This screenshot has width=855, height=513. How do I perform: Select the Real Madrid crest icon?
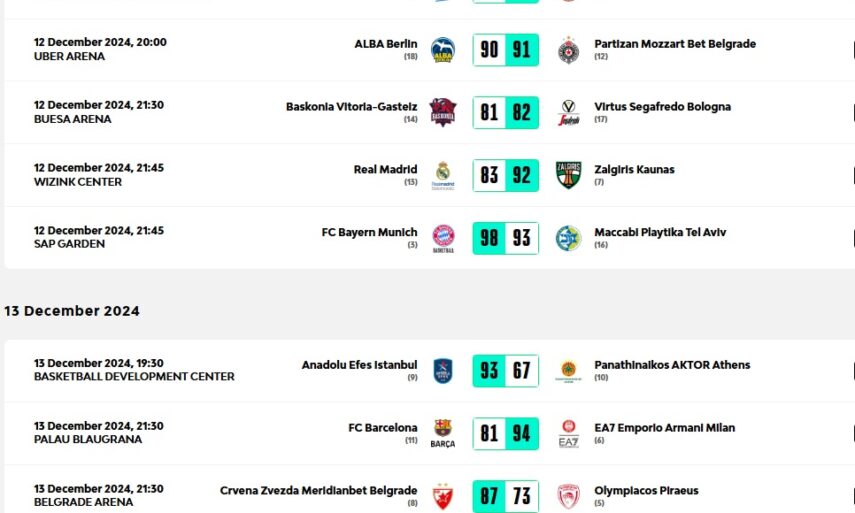click(442, 175)
